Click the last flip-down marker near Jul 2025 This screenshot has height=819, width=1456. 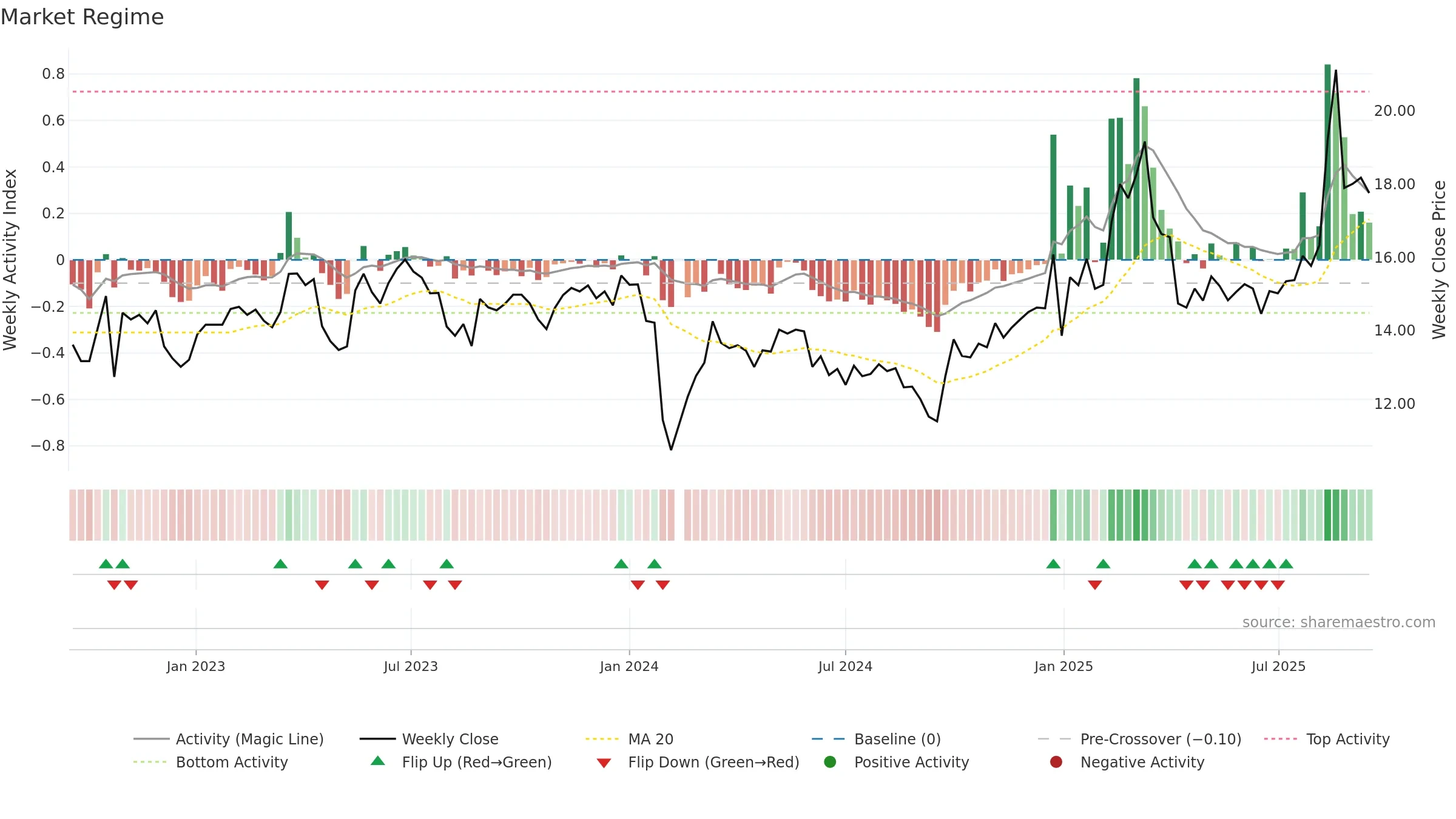coord(1278,585)
